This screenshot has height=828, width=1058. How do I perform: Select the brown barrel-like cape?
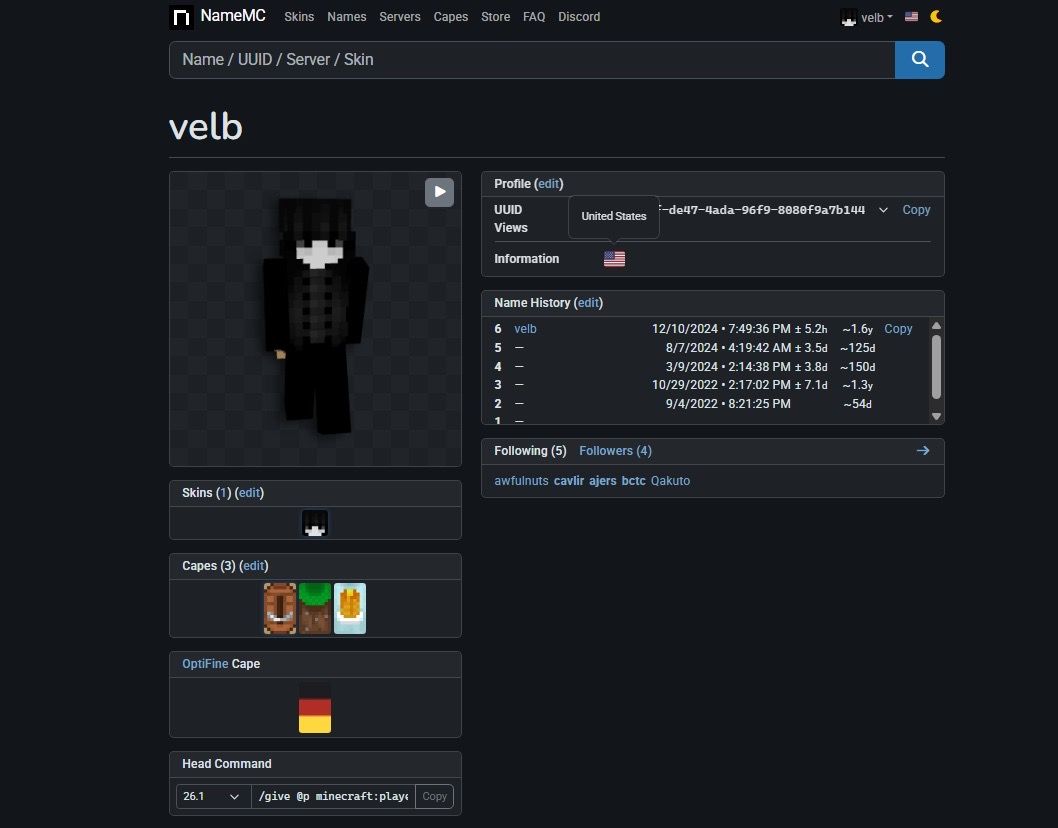coord(280,608)
